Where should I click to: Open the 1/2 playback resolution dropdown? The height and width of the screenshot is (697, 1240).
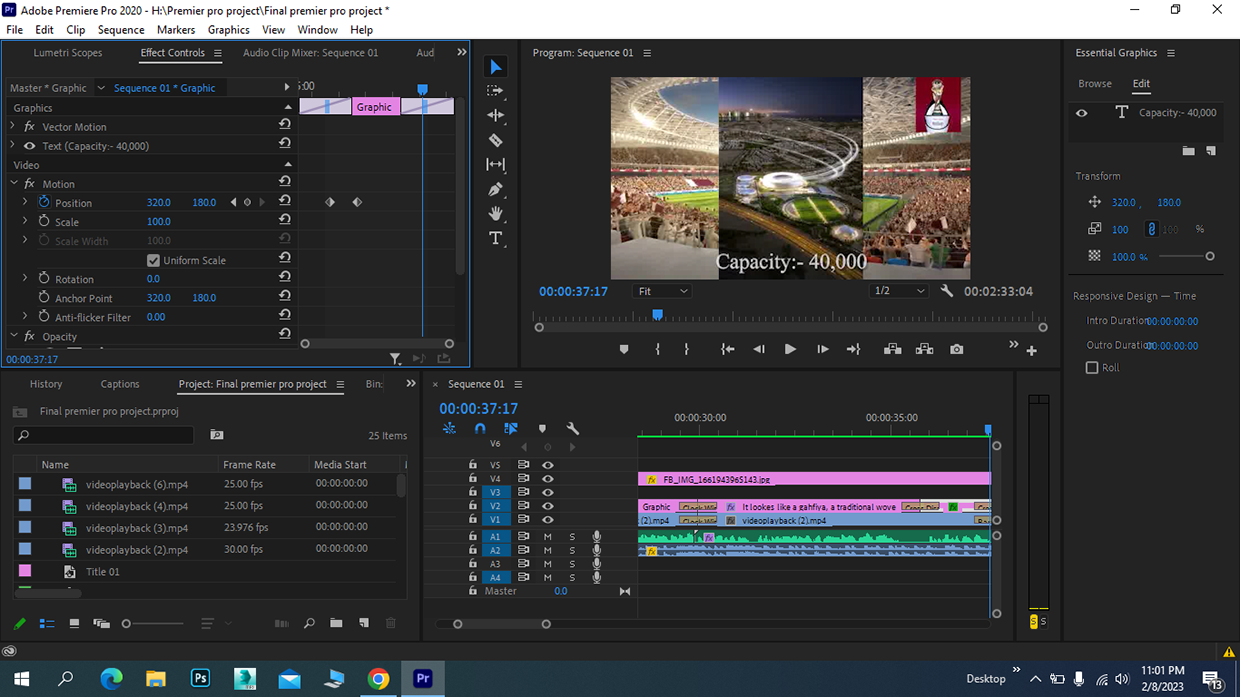[x=898, y=291]
